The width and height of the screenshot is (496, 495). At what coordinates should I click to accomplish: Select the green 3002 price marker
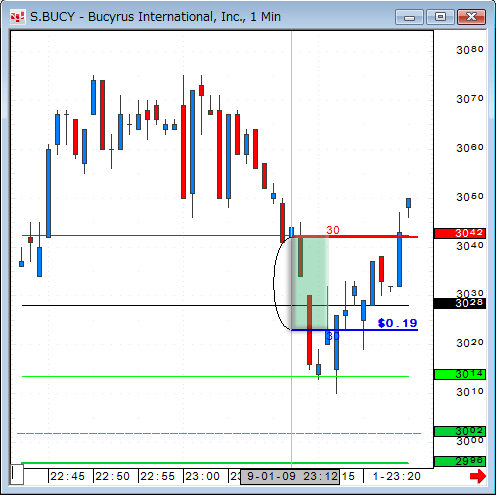click(460, 431)
